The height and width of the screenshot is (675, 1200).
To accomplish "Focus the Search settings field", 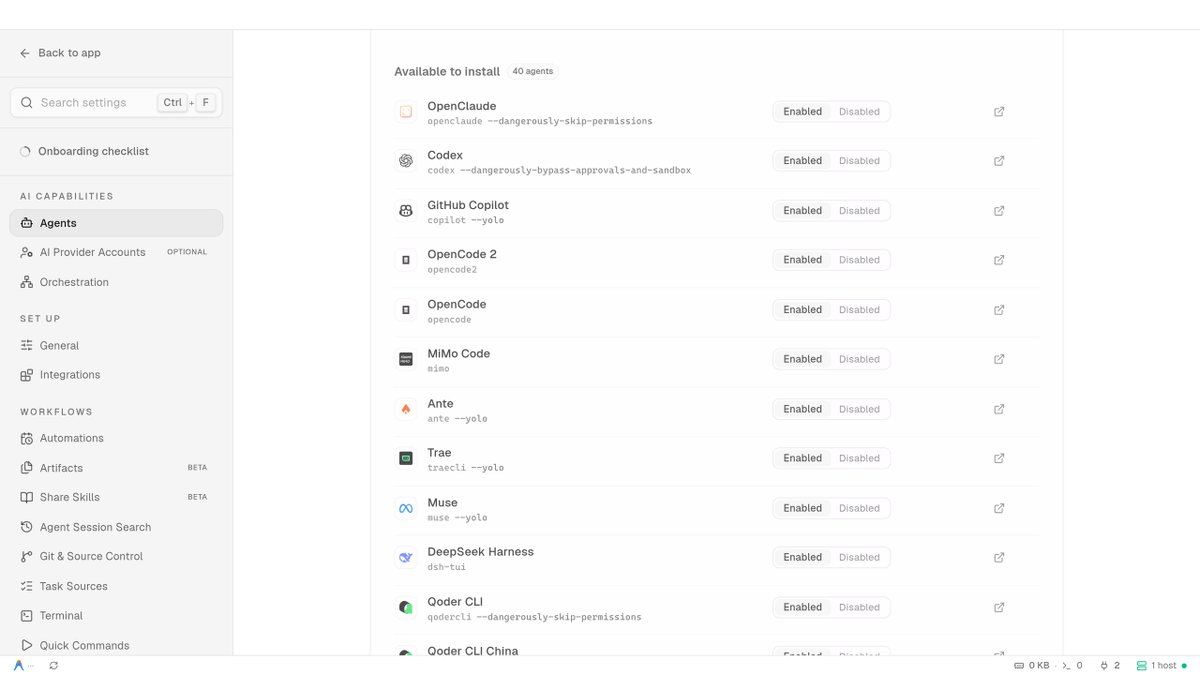I will pyautogui.click(x=116, y=102).
